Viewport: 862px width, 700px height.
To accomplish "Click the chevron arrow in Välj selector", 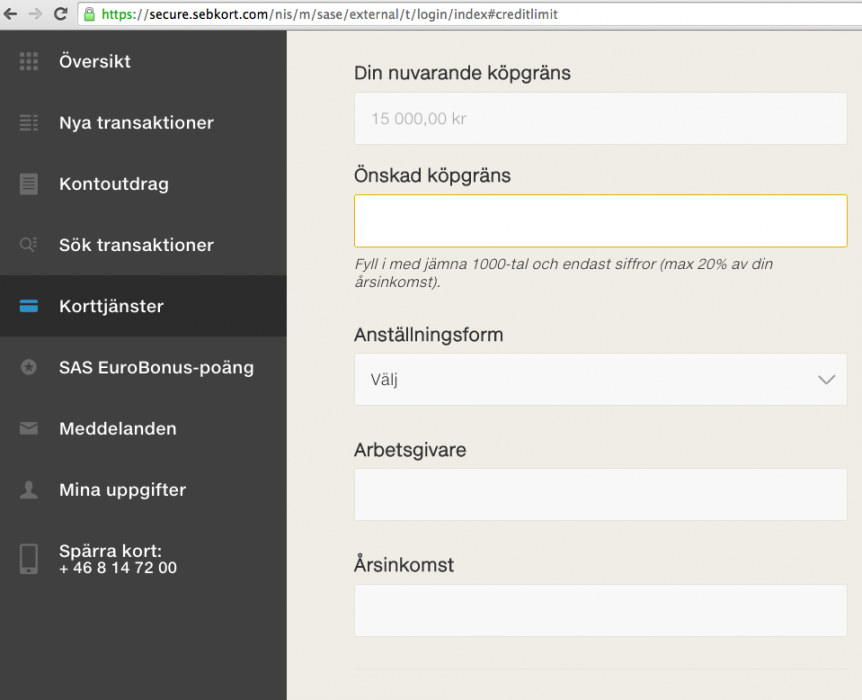I will coord(826,380).
